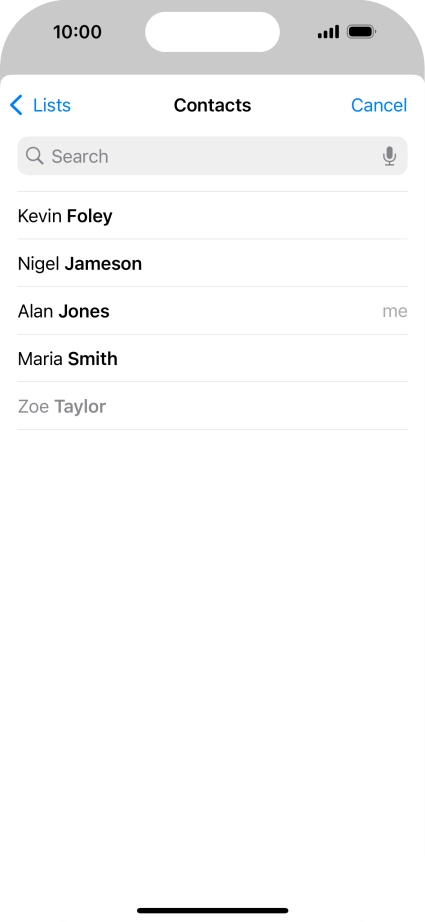Tap the Dynamic Island pill at top
This screenshot has height=922, width=425.
coord(212,32)
